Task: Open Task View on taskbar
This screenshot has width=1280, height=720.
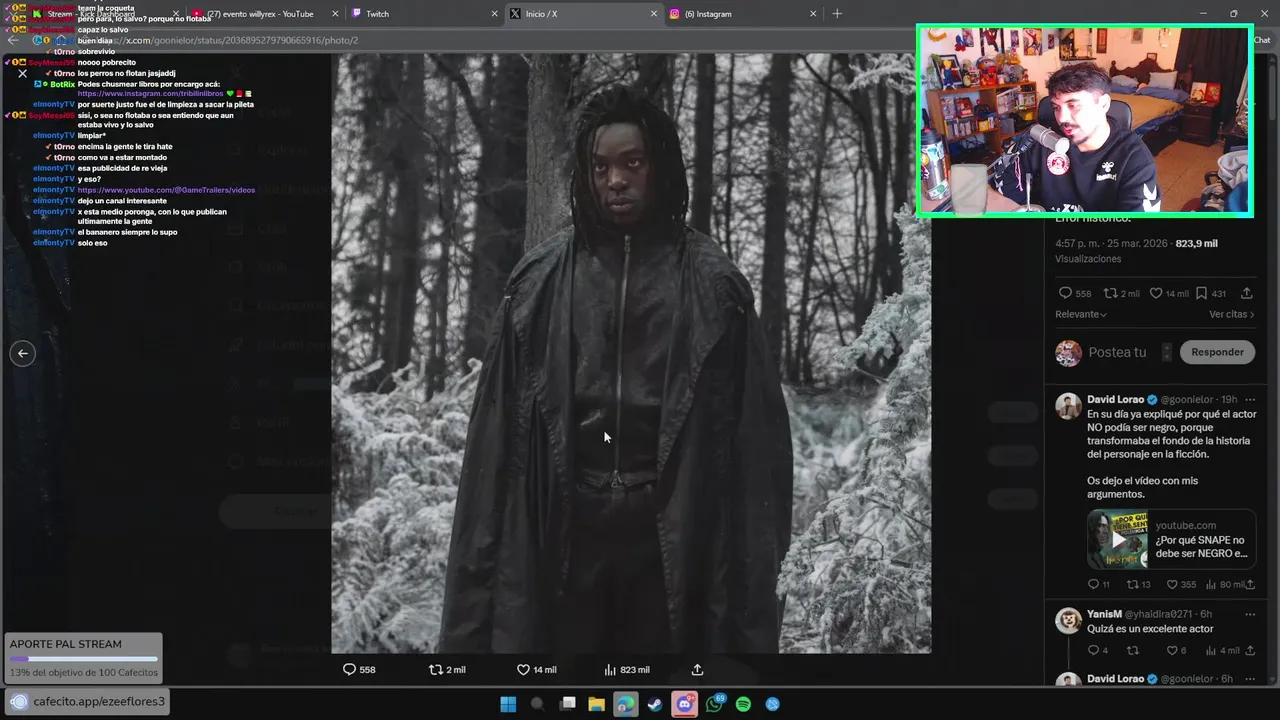Action: pos(568,704)
